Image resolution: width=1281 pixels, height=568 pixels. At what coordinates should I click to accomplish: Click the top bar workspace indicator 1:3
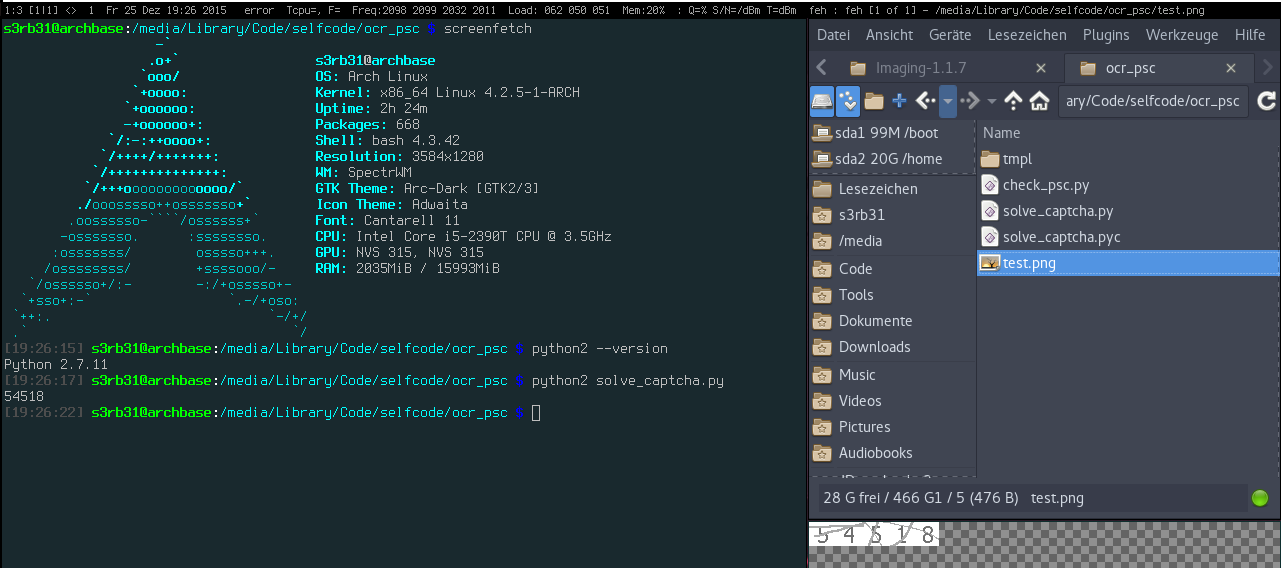[x=14, y=9]
